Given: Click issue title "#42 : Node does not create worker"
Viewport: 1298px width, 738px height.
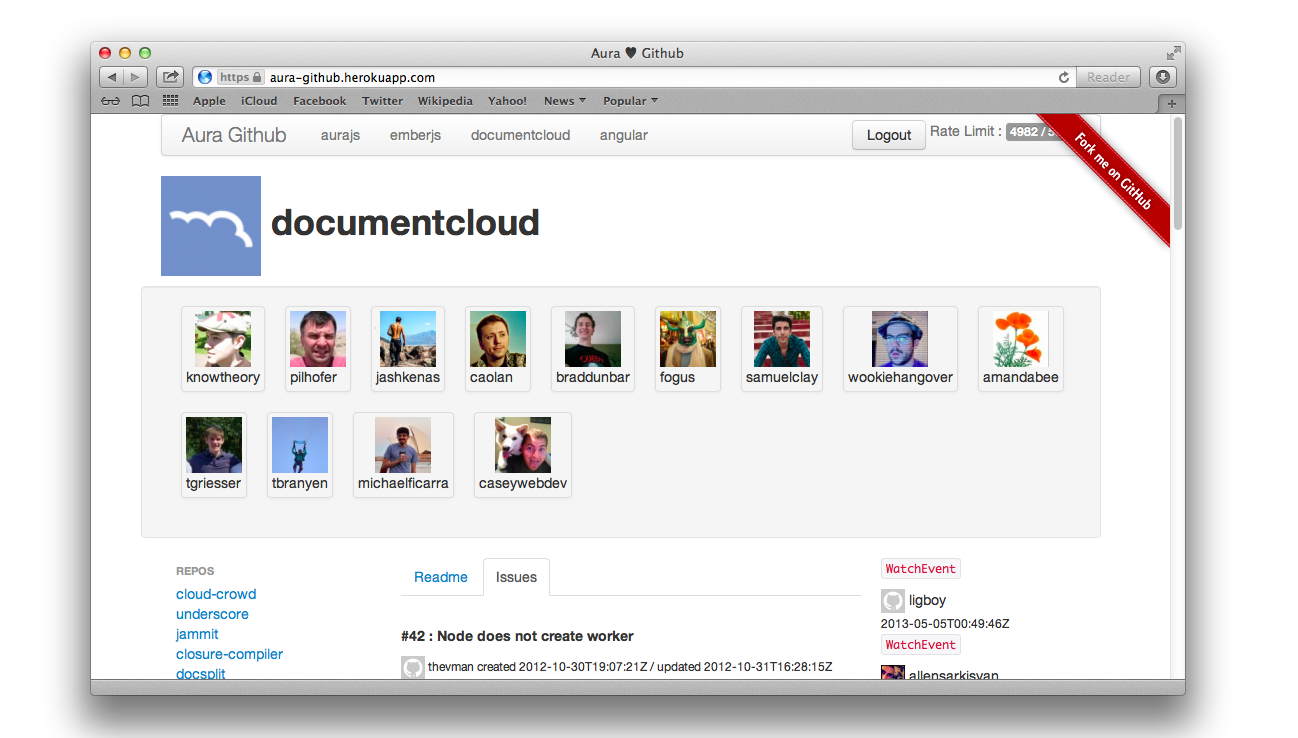Looking at the screenshot, I should pos(517,636).
